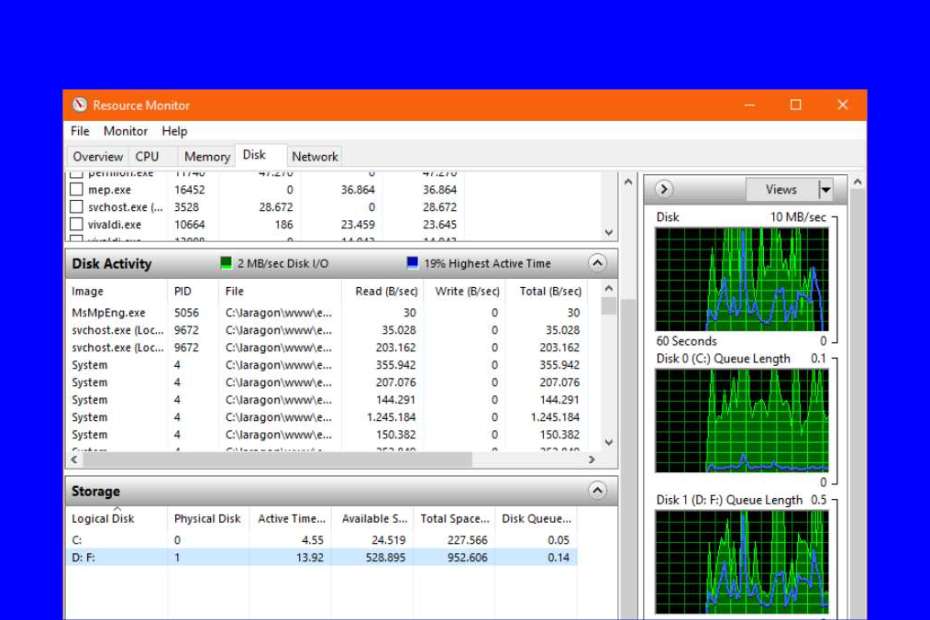Toggle the mep.exe process checkbox

(76, 189)
